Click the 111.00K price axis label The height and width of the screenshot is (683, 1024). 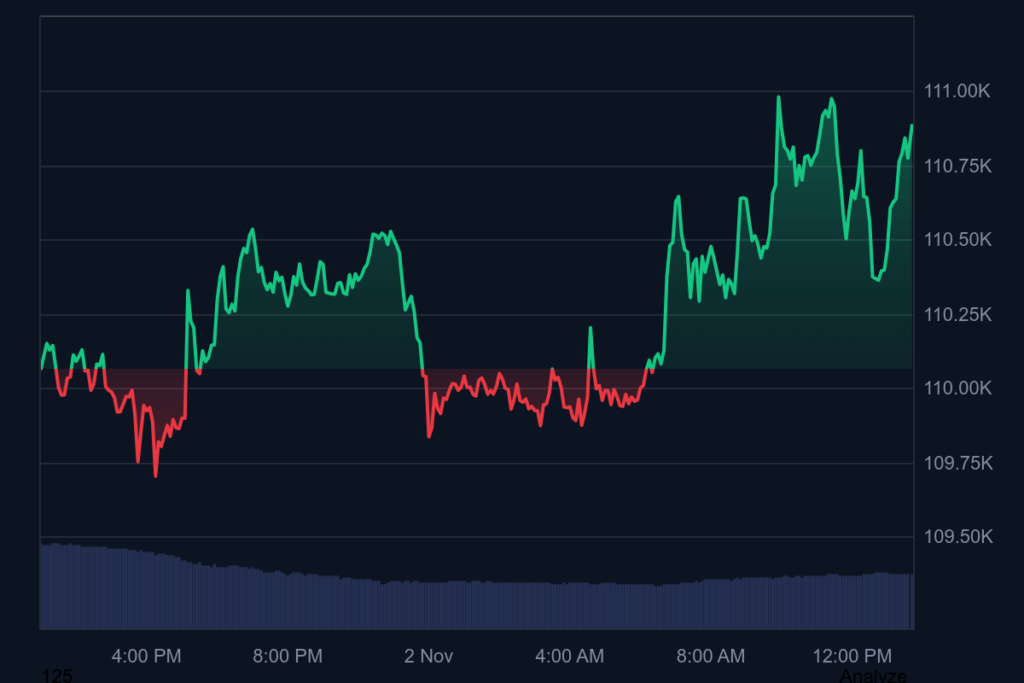point(957,91)
